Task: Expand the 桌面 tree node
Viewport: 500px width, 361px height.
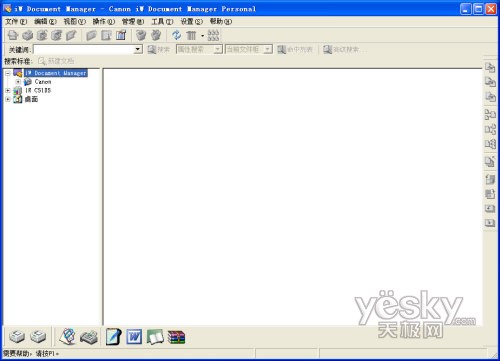Action: (x=8, y=99)
